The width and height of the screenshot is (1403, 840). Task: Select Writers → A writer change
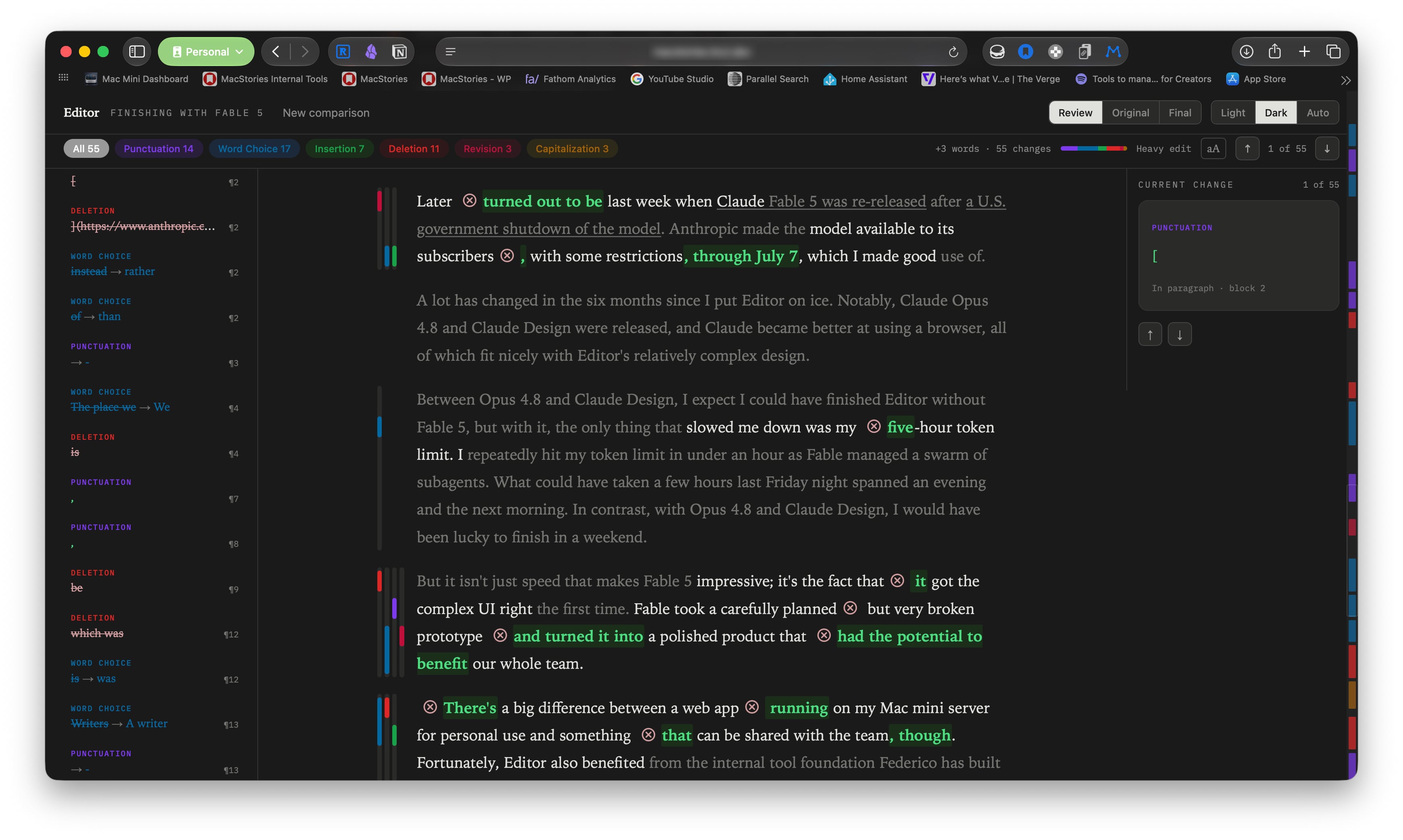[x=154, y=717]
